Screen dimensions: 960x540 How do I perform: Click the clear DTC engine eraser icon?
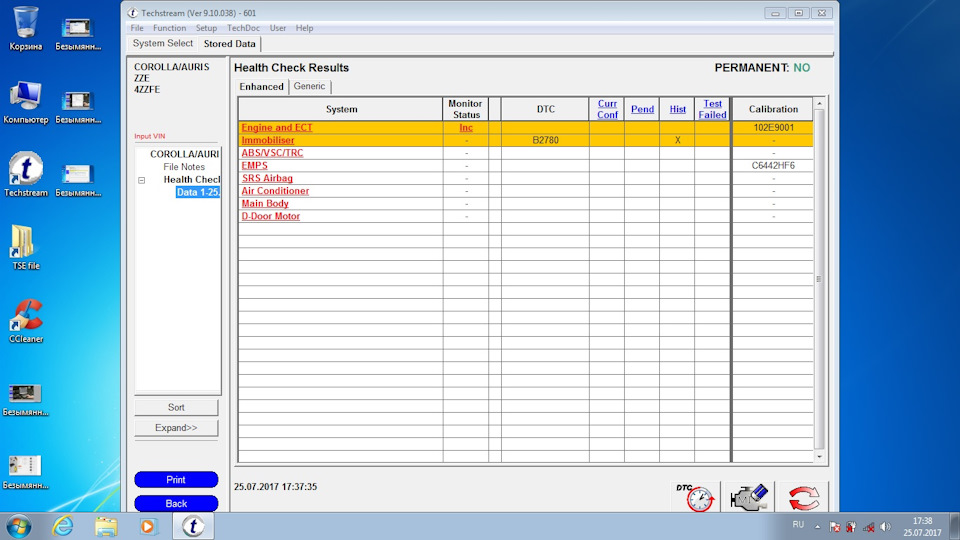(749, 497)
